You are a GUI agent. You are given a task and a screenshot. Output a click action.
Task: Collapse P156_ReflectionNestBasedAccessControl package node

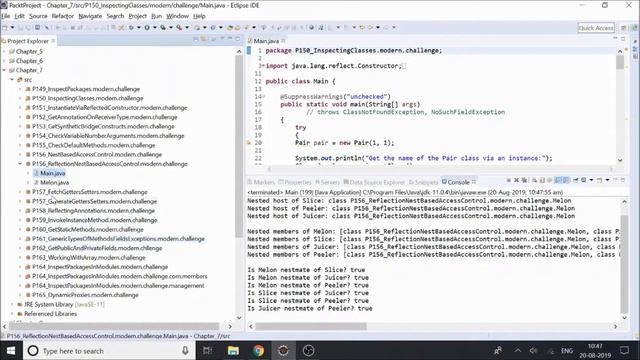coord(20,164)
